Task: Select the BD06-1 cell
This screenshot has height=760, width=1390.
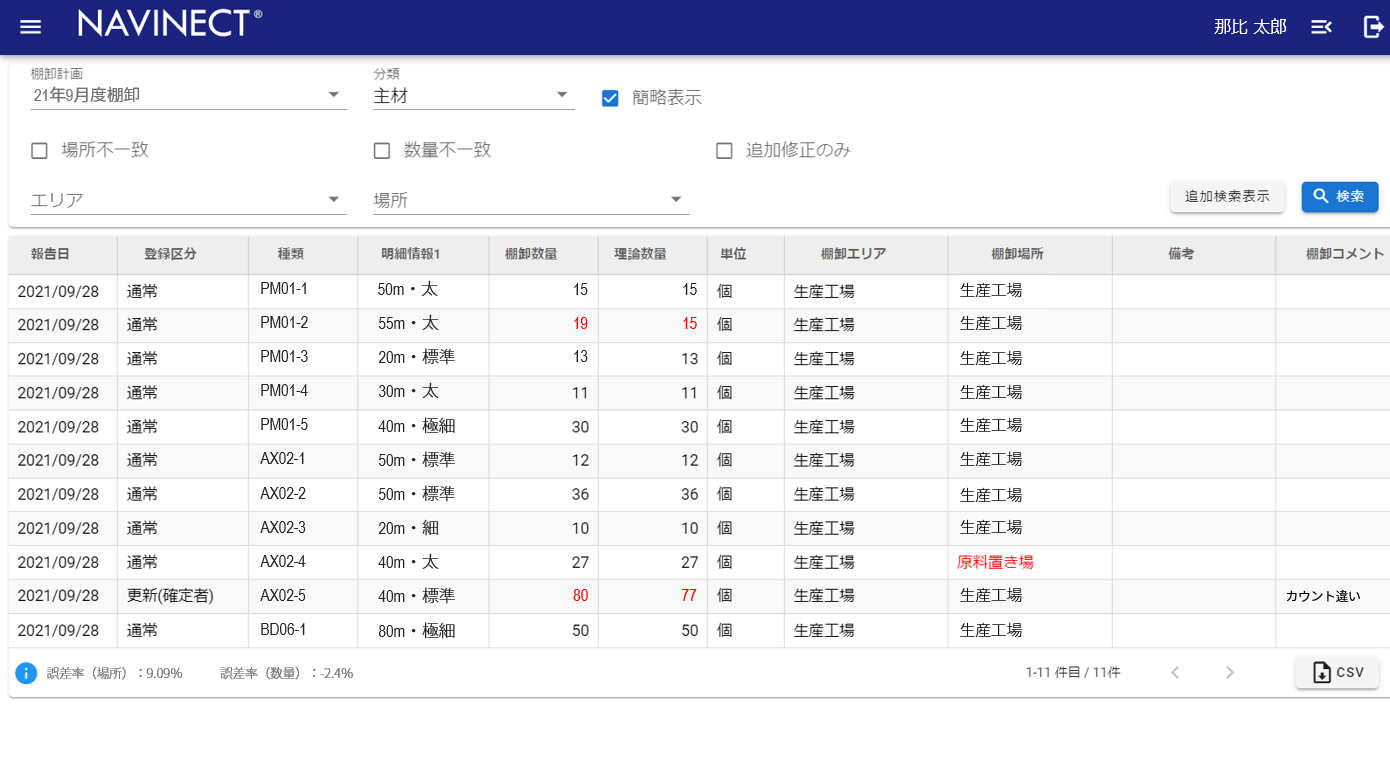Action: coord(303,630)
